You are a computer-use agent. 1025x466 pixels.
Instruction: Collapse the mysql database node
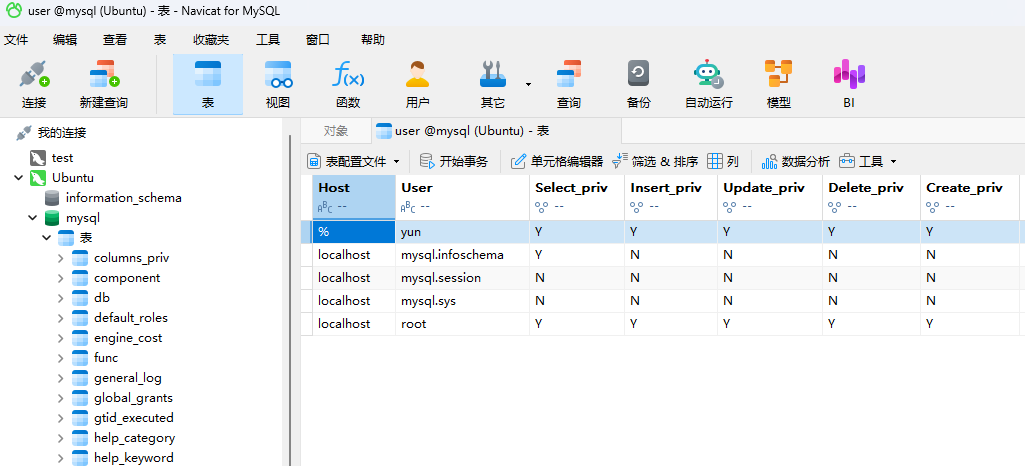33,218
